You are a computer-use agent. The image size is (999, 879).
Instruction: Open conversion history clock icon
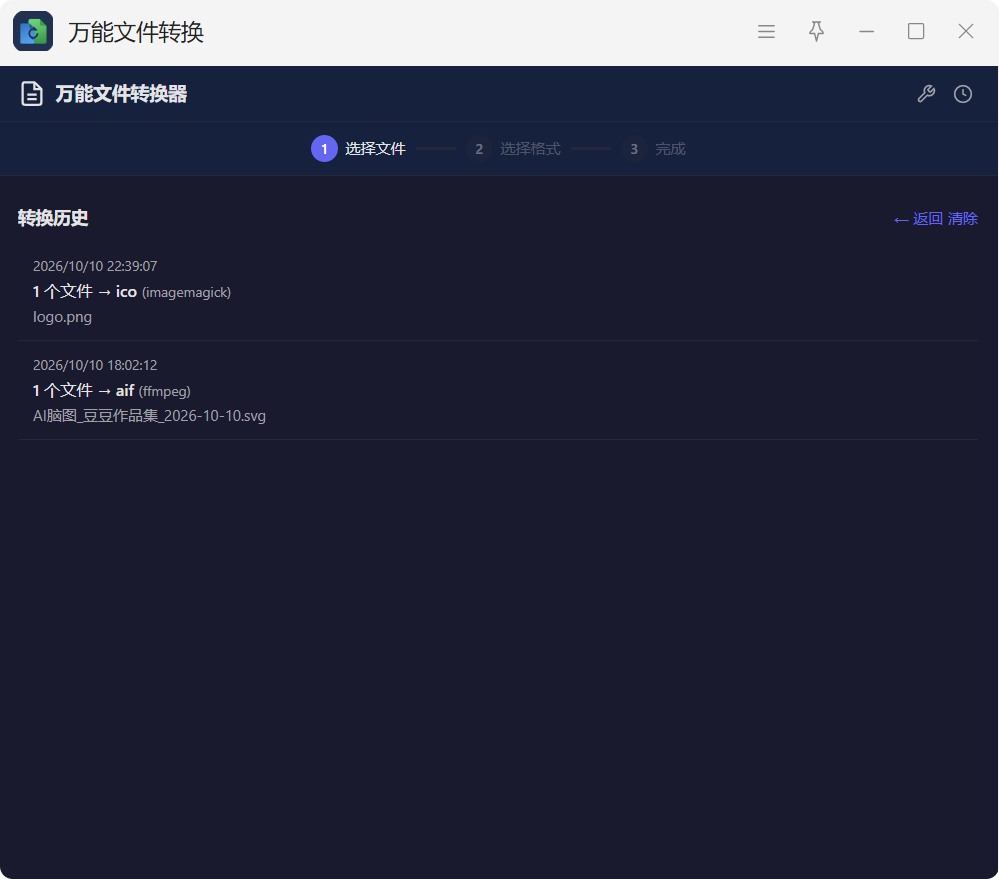(963, 94)
